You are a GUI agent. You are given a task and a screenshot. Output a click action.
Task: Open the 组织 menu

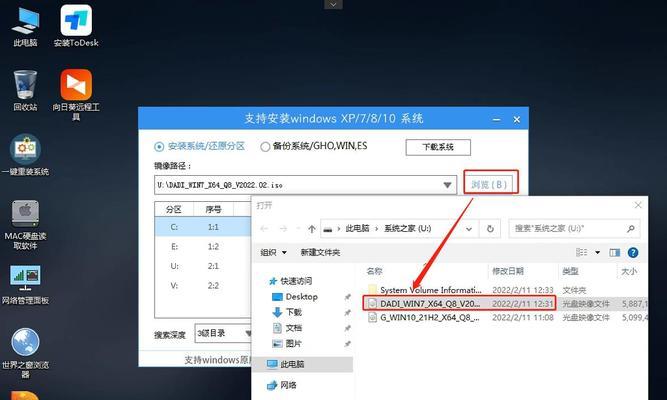pos(274,253)
